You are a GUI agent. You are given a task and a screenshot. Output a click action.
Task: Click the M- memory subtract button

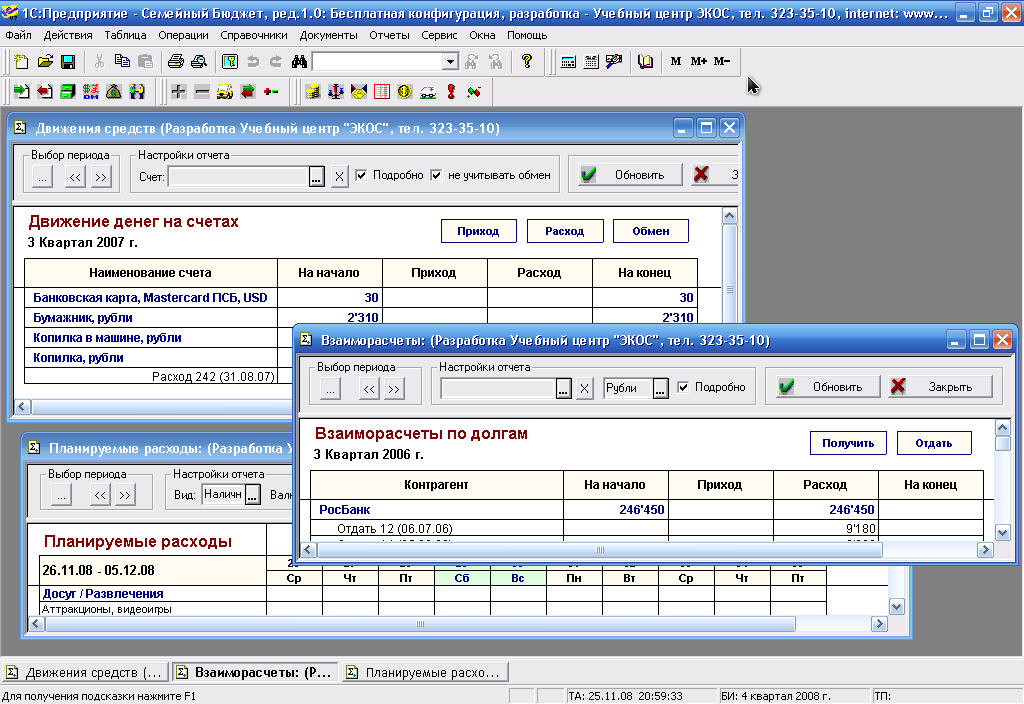722,61
